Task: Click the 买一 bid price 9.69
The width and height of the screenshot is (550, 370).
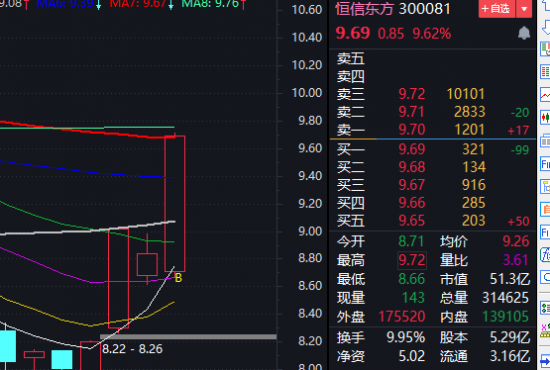Action: pyautogui.click(x=412, y=149)
